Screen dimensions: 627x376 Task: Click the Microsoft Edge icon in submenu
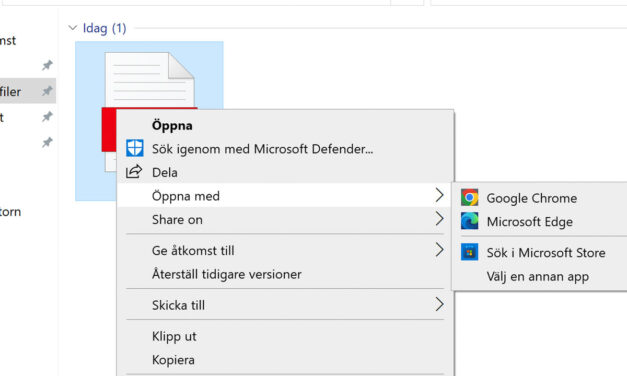tap(469, 221)
